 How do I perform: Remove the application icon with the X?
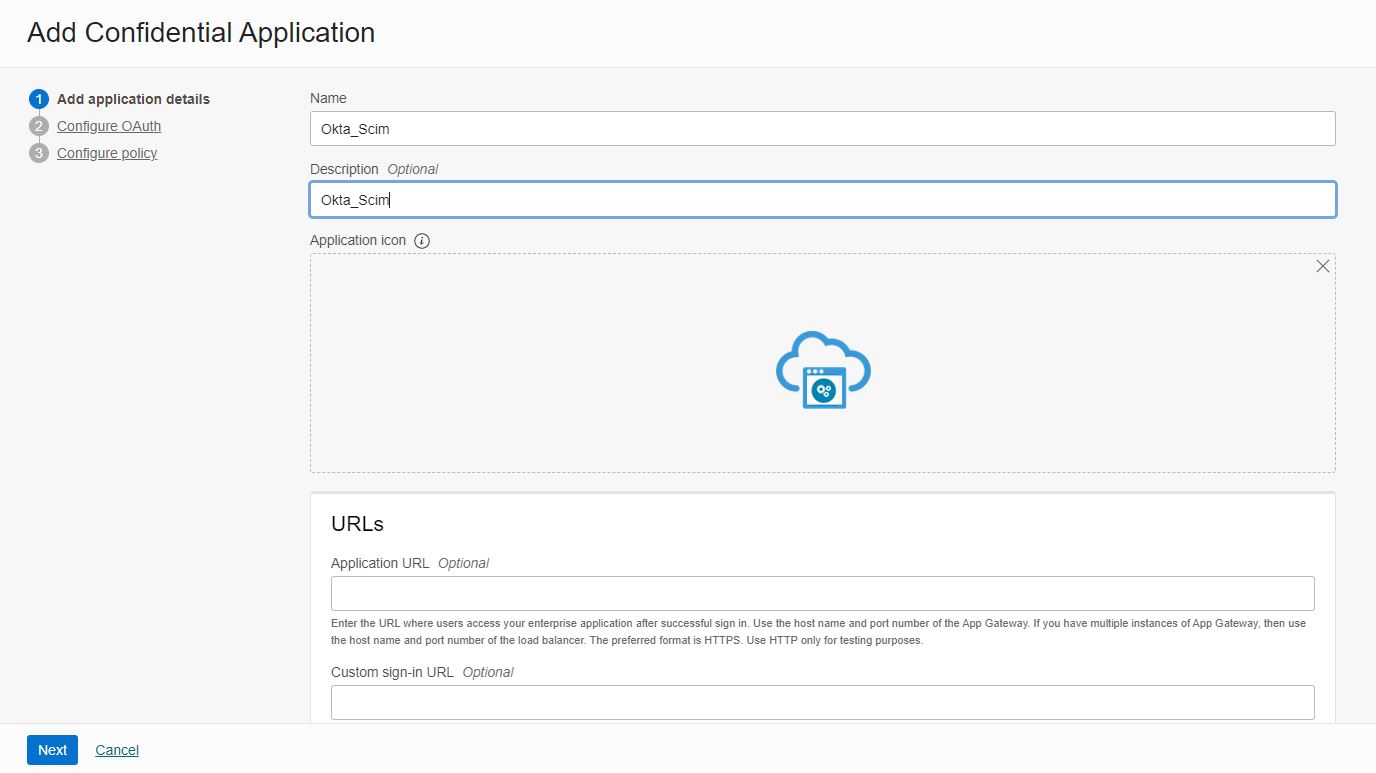pos(1323,266)
